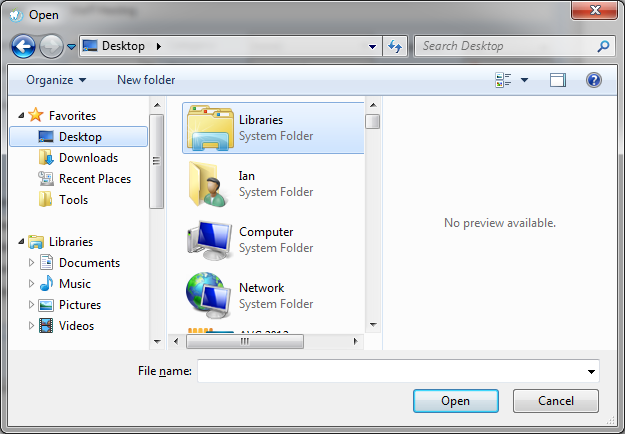Toggle the preview pane button
625x434 pixels.
point(558,80)
